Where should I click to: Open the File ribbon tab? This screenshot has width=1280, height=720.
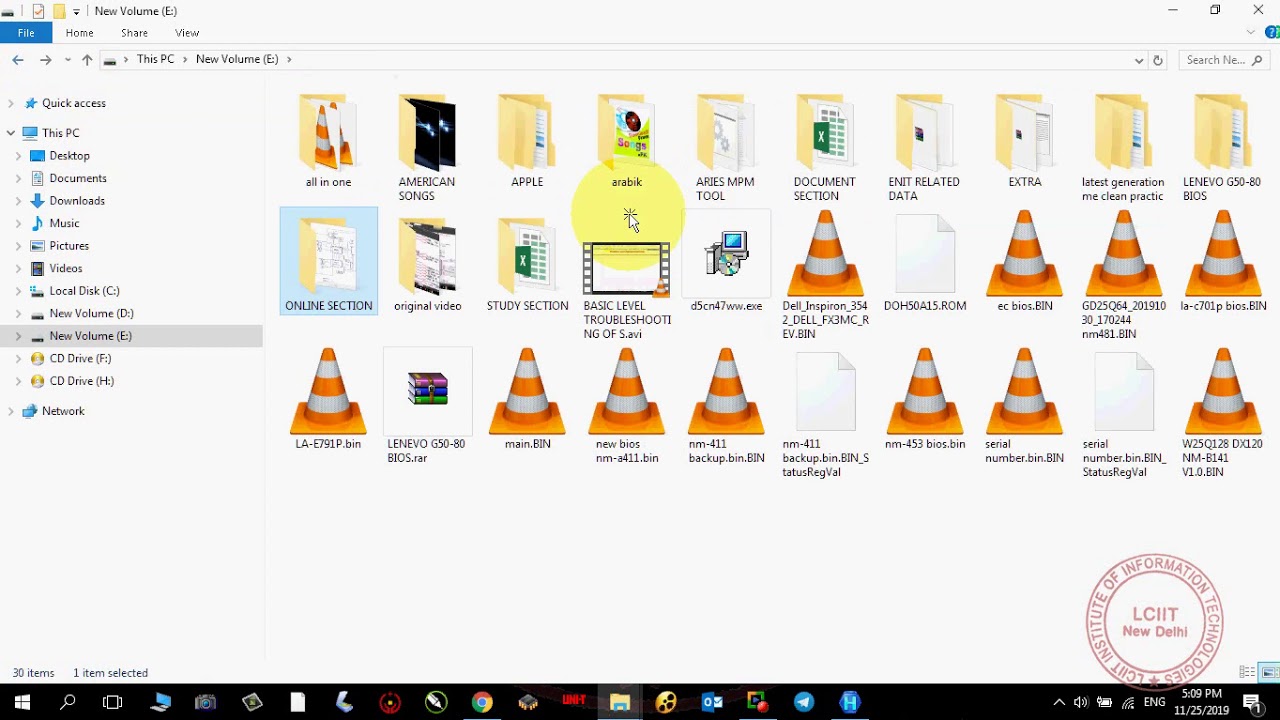coord(26,33)
